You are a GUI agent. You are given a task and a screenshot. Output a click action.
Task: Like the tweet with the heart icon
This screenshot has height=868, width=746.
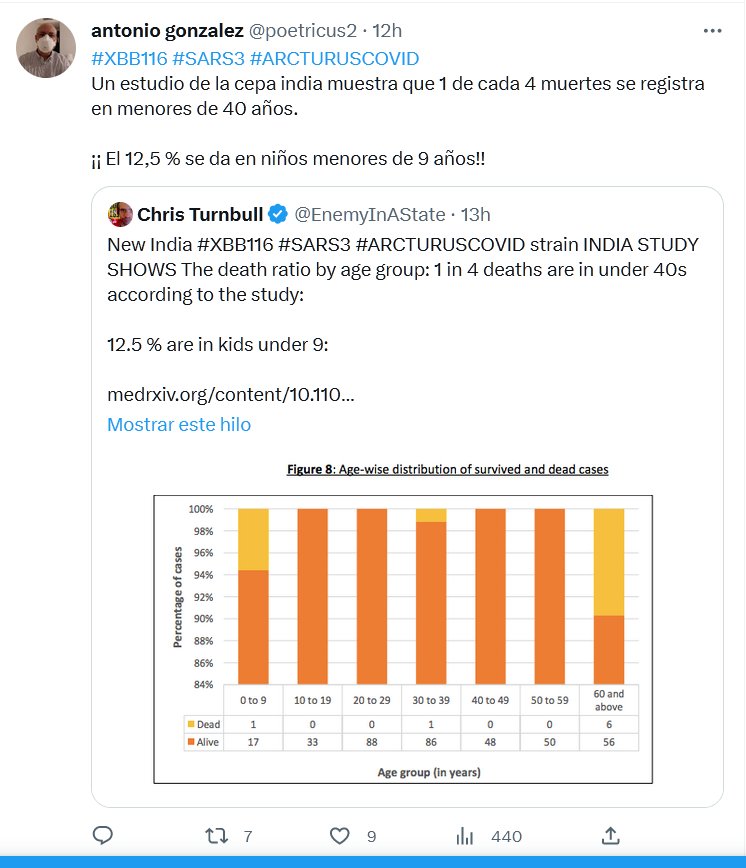(339, 836)
